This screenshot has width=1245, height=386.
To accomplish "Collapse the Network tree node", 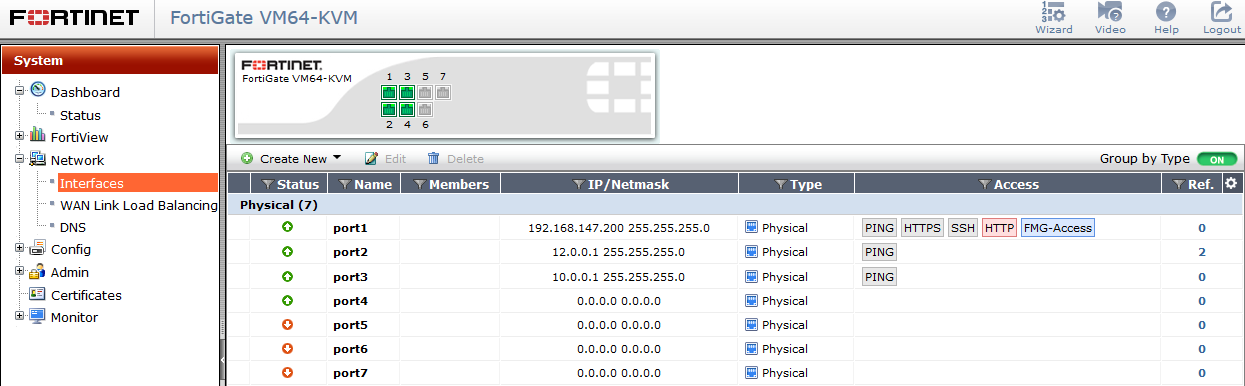I will (19, 159).
